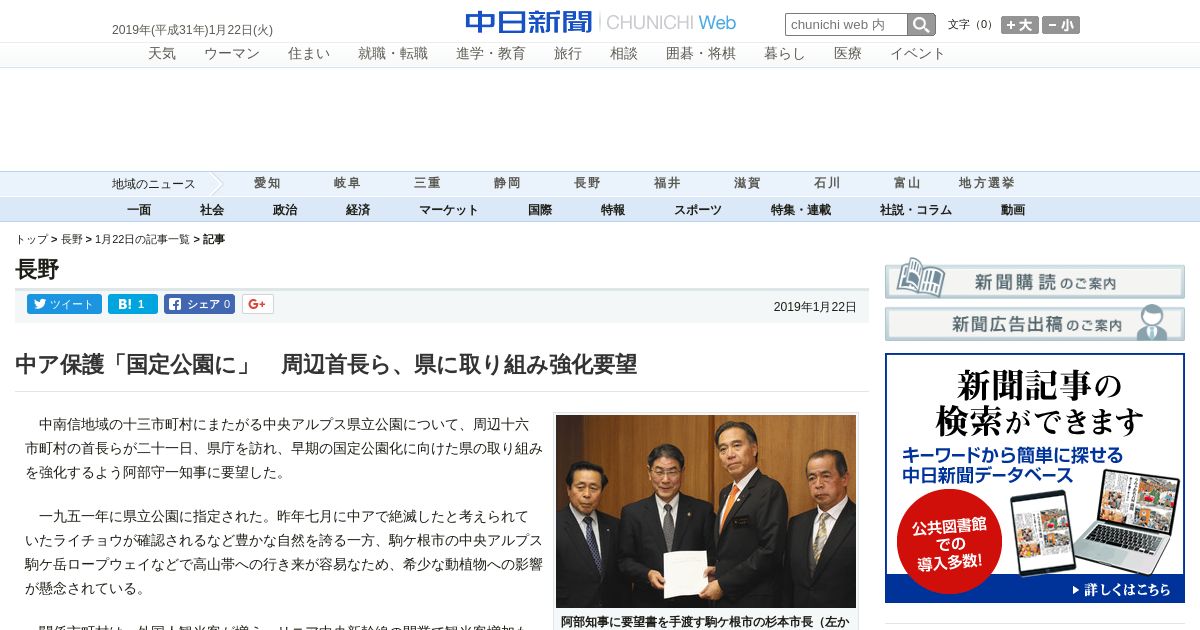Go to the 国際 category
1200x630 pixels.
(x=540, y=210)
